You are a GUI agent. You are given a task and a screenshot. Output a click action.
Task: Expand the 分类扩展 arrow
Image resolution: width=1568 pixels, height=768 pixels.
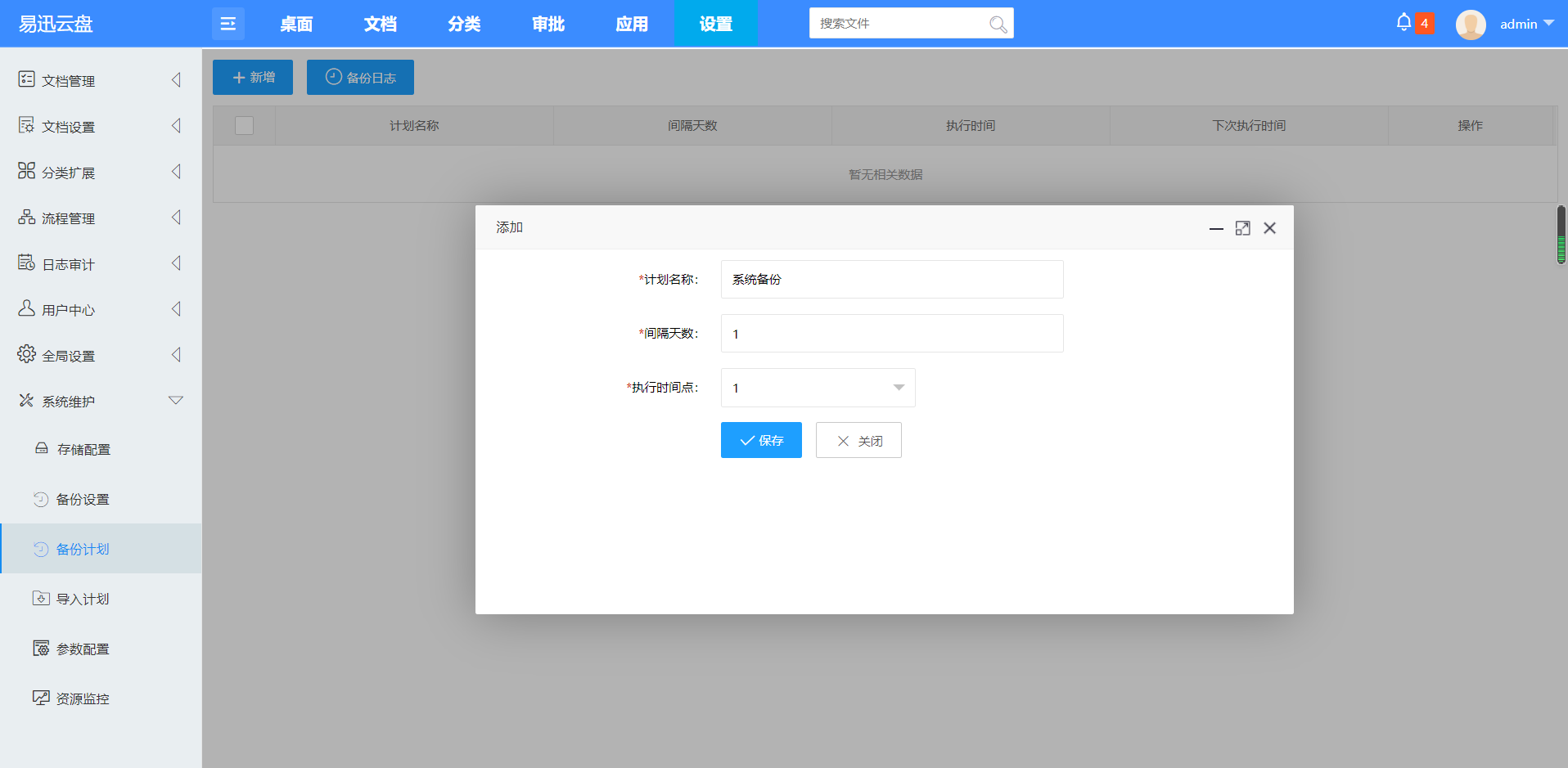(176, 171)
